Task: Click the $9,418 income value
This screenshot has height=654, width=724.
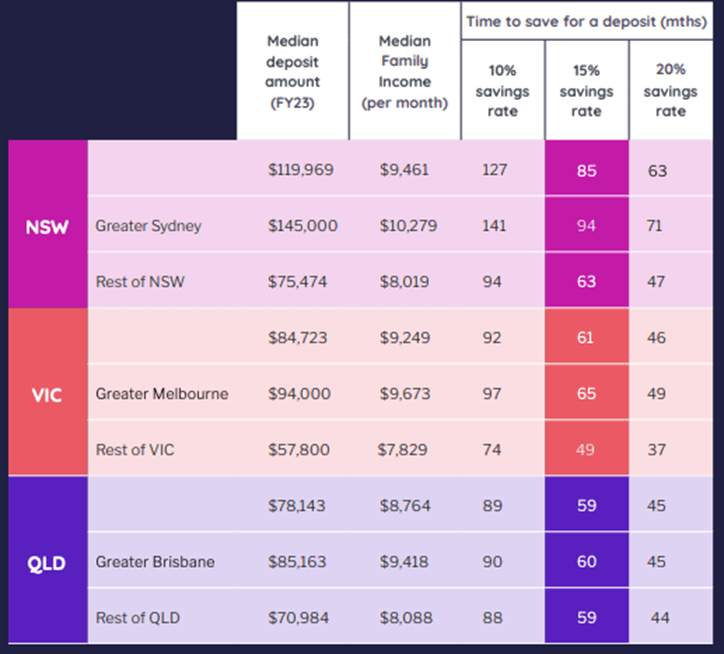Action: pyautogui.click(x=404, y=562)
